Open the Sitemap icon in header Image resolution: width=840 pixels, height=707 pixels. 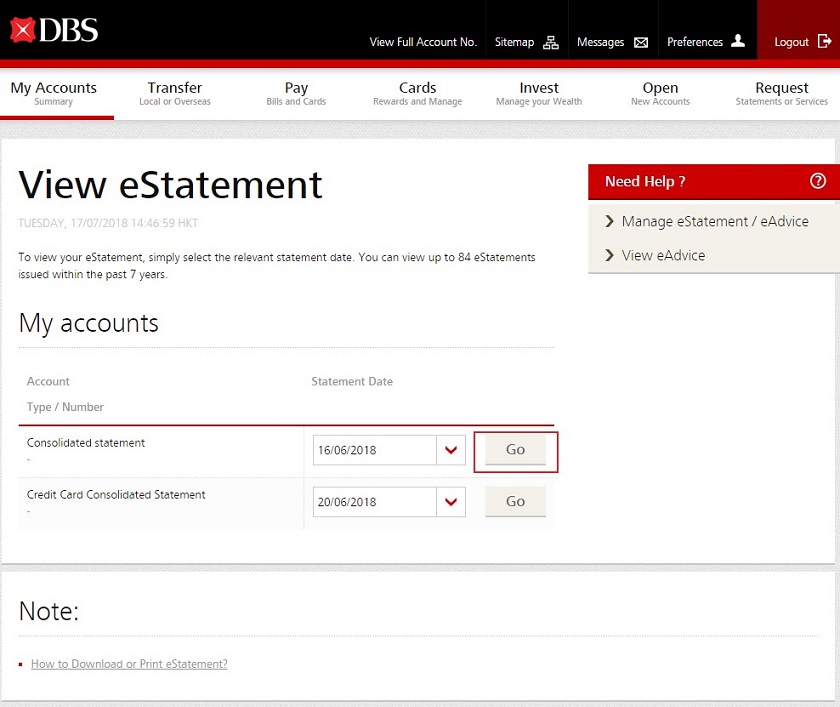coord(551,42)
